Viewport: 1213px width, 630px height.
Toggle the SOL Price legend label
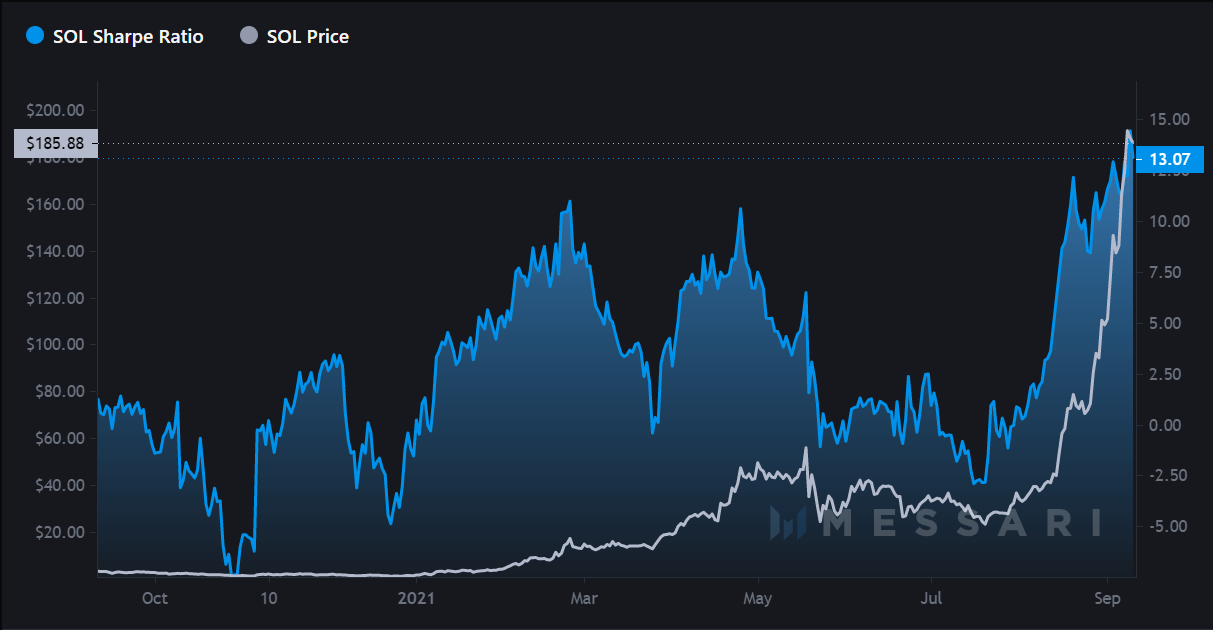(308, 37)
